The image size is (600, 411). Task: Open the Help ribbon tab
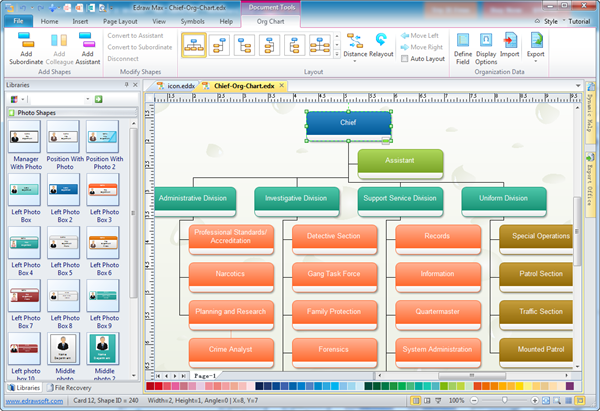coord(226,21)
